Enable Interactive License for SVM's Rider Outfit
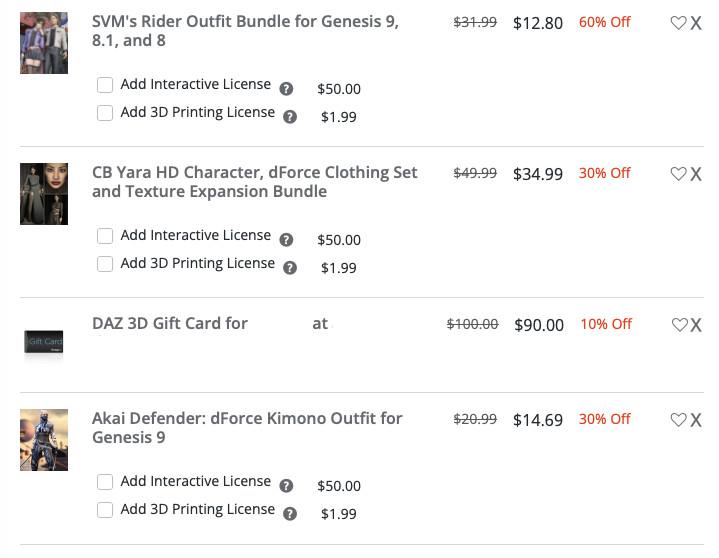719x558 pixels. pyautogui.click(x=105, y=85)
